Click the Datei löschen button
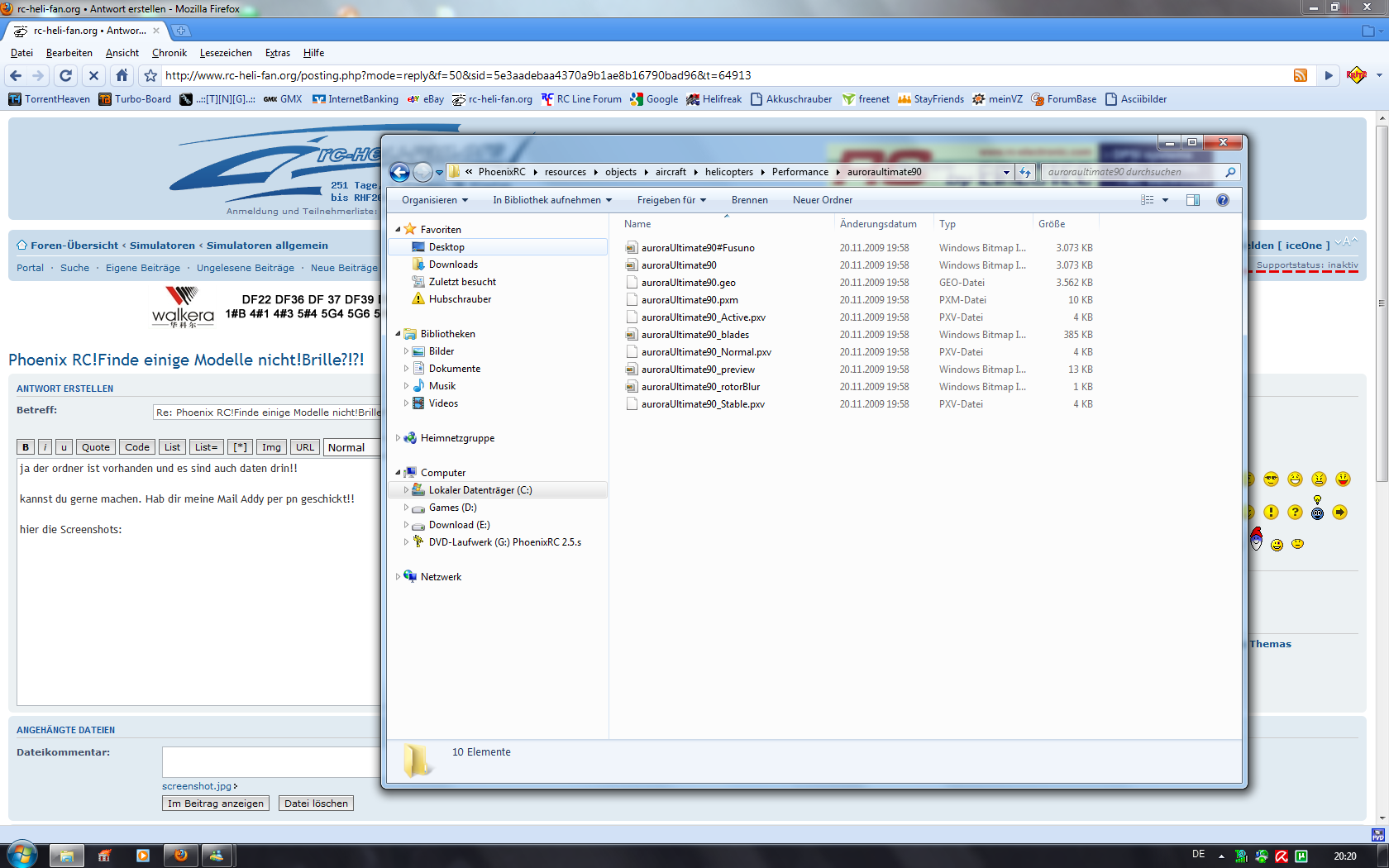Screen dimensions: 1389x868 (x=317, y=804)
